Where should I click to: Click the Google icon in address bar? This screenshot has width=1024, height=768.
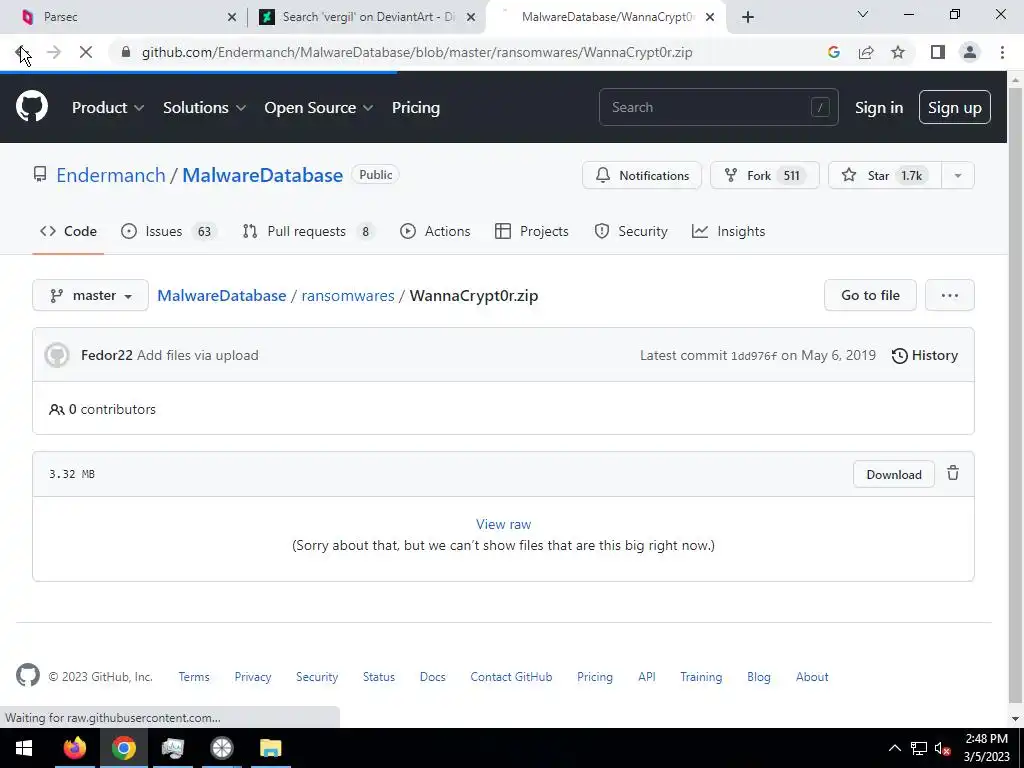click(x=833, y=52)
